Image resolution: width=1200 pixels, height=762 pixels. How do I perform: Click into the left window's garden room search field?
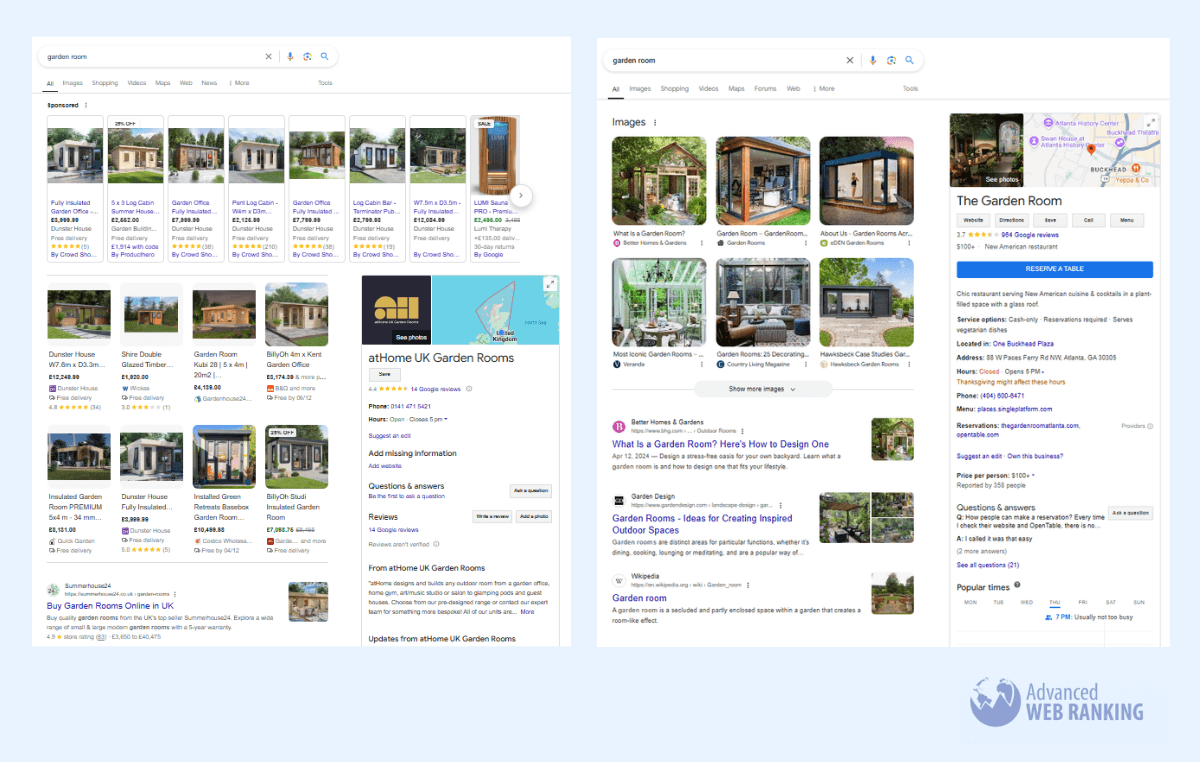point(150,57)
